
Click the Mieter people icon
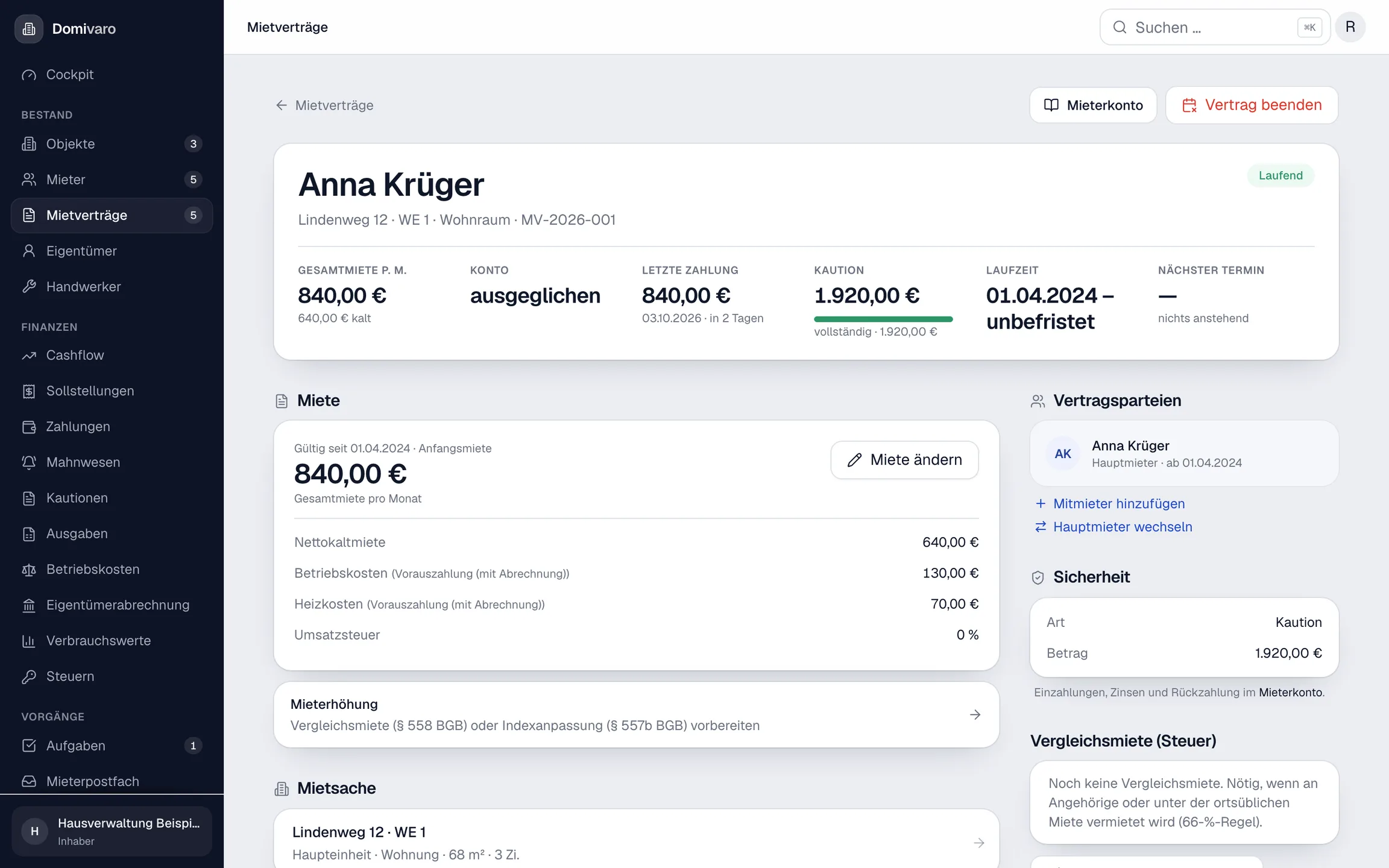29,180
